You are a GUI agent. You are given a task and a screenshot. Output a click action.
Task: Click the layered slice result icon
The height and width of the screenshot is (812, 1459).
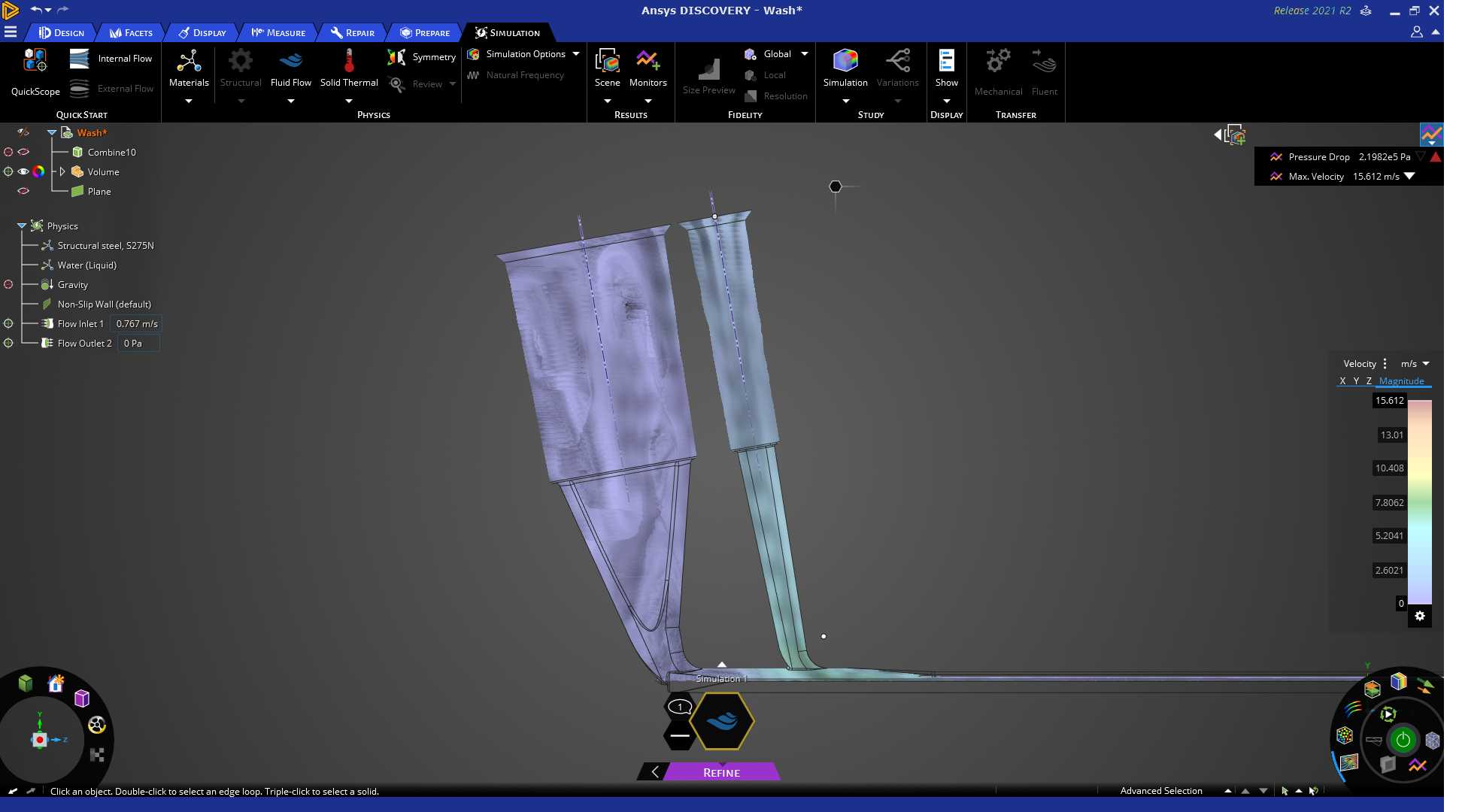pos(1373,689)
